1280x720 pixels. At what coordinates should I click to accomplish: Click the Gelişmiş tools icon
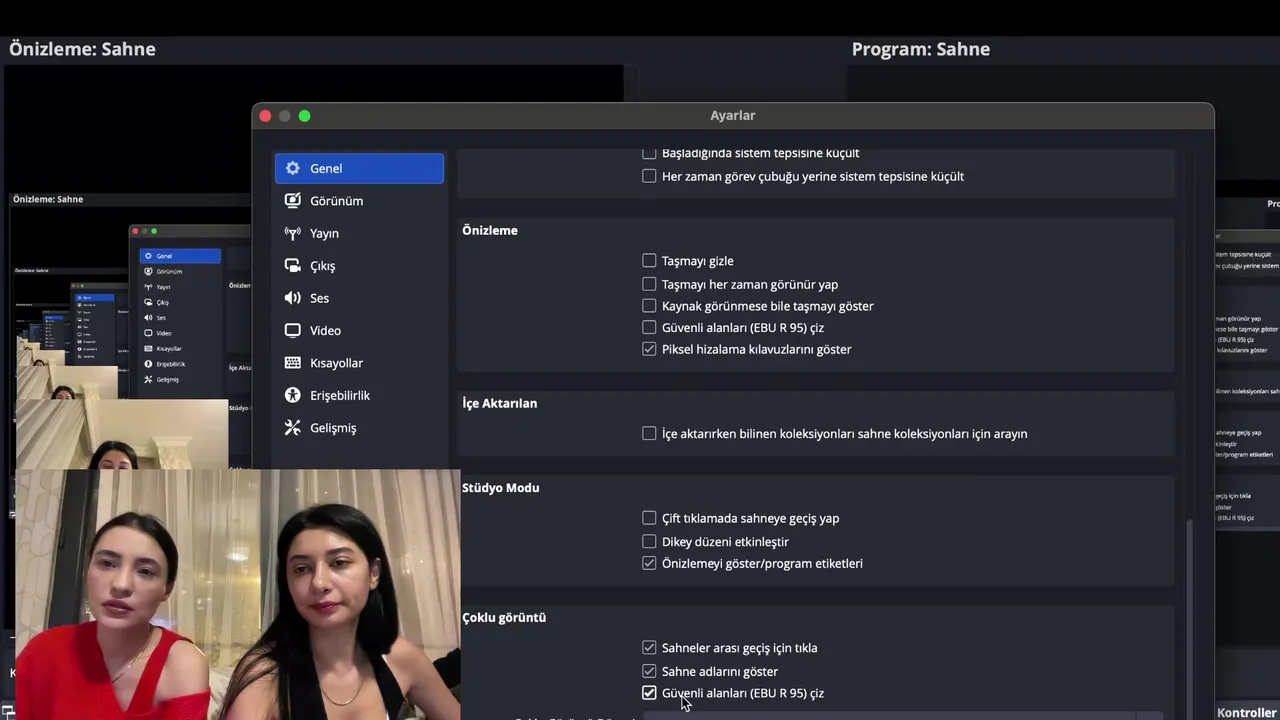292,427
